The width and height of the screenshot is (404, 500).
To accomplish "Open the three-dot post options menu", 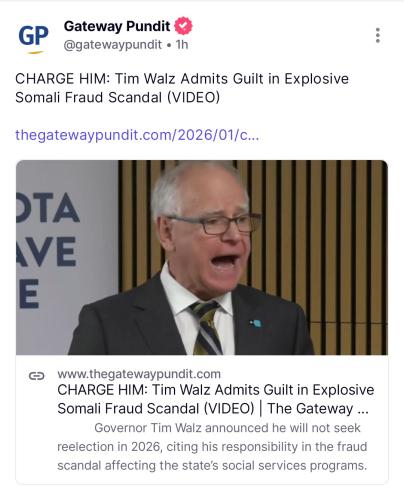I will coord(378,35).
